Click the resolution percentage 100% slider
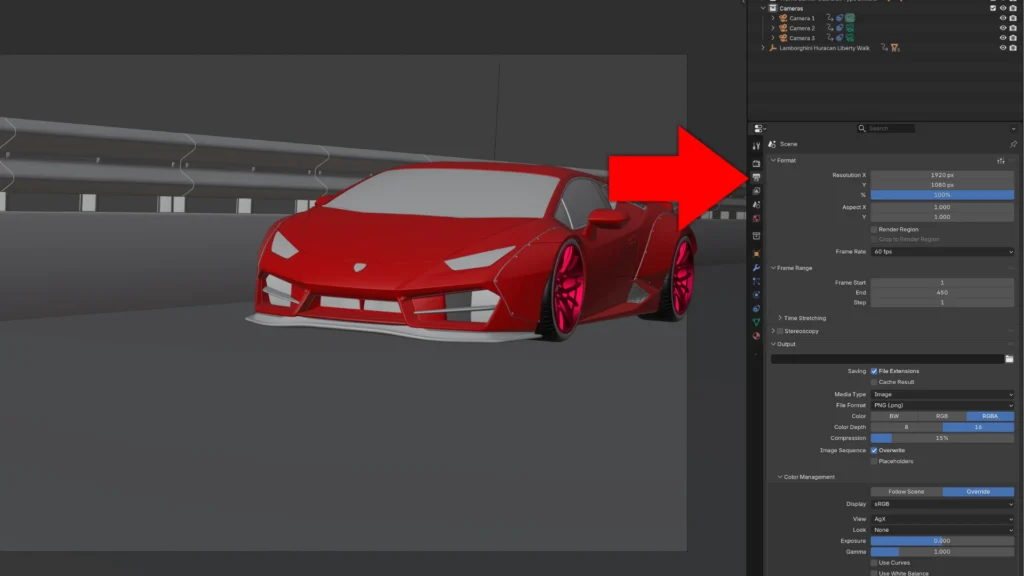The height and width of the screenshot is (576, 1024). [x=942, y=195]
